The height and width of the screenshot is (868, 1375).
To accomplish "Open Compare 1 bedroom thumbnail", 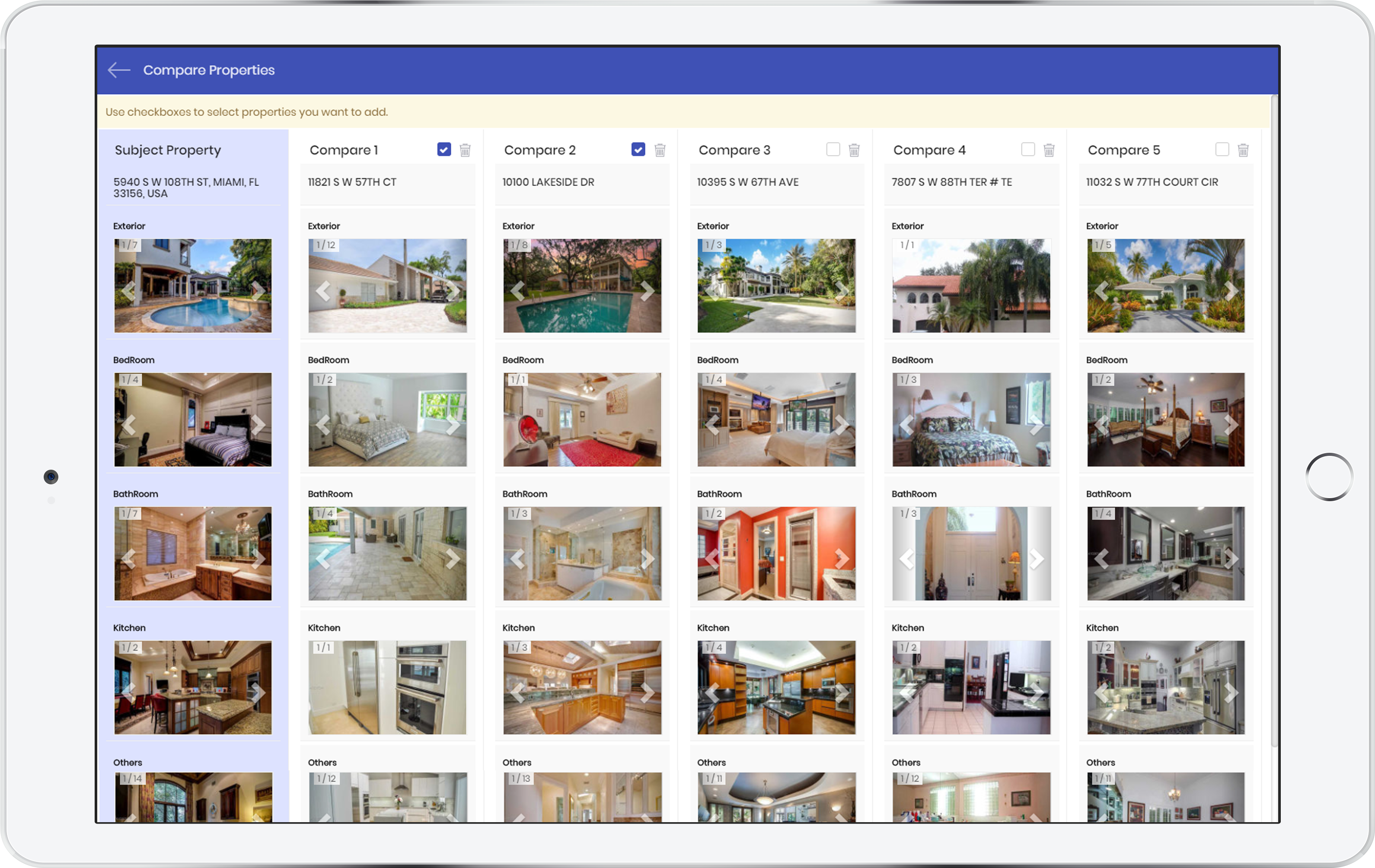I will [387, 420].
